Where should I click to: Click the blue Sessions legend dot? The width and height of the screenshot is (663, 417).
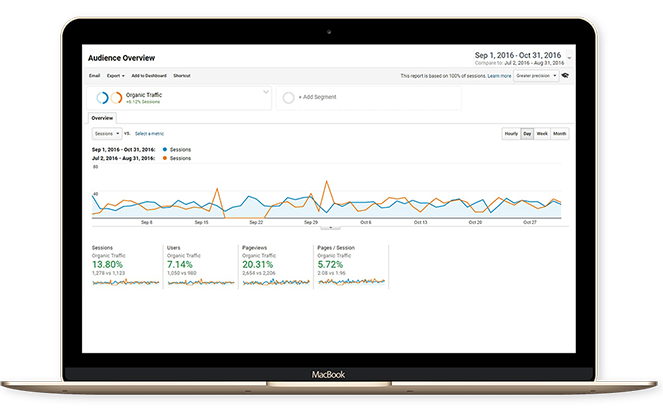pos(165,149)
